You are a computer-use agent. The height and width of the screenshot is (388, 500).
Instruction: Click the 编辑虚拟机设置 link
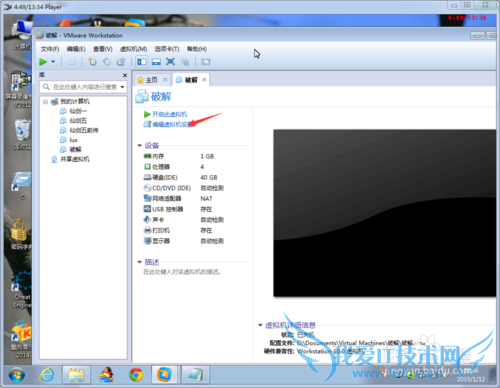point(173,124)
